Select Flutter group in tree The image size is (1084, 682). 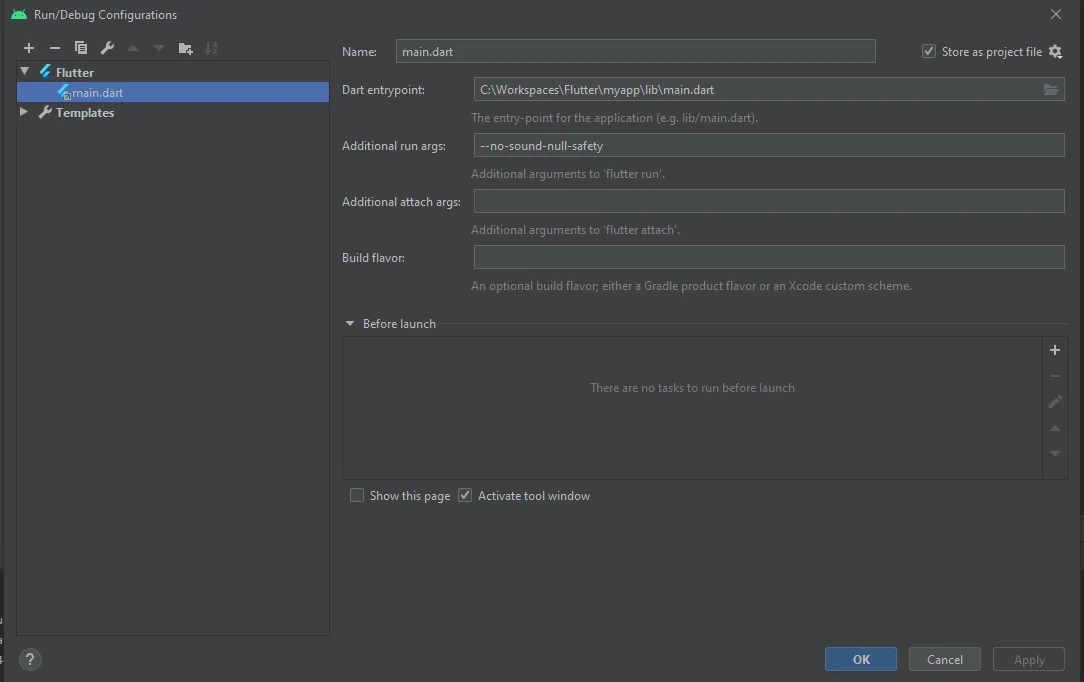[x=75, y=73]
